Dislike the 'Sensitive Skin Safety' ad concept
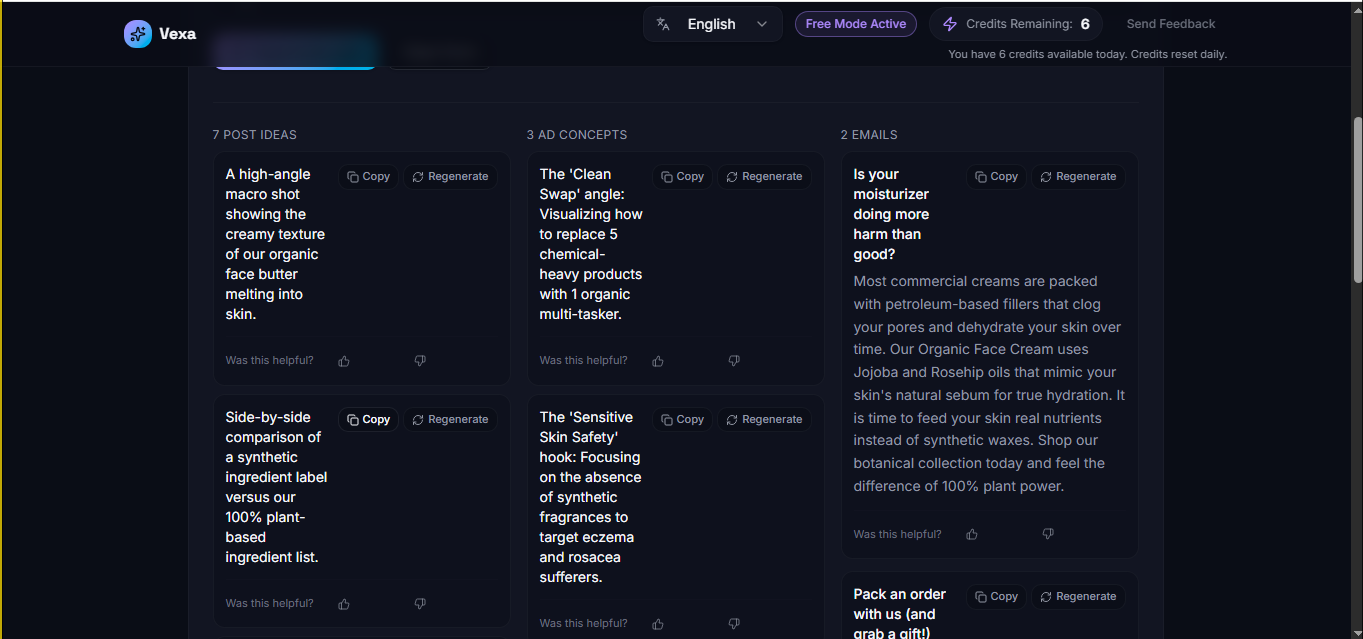 tap(734, 624)
